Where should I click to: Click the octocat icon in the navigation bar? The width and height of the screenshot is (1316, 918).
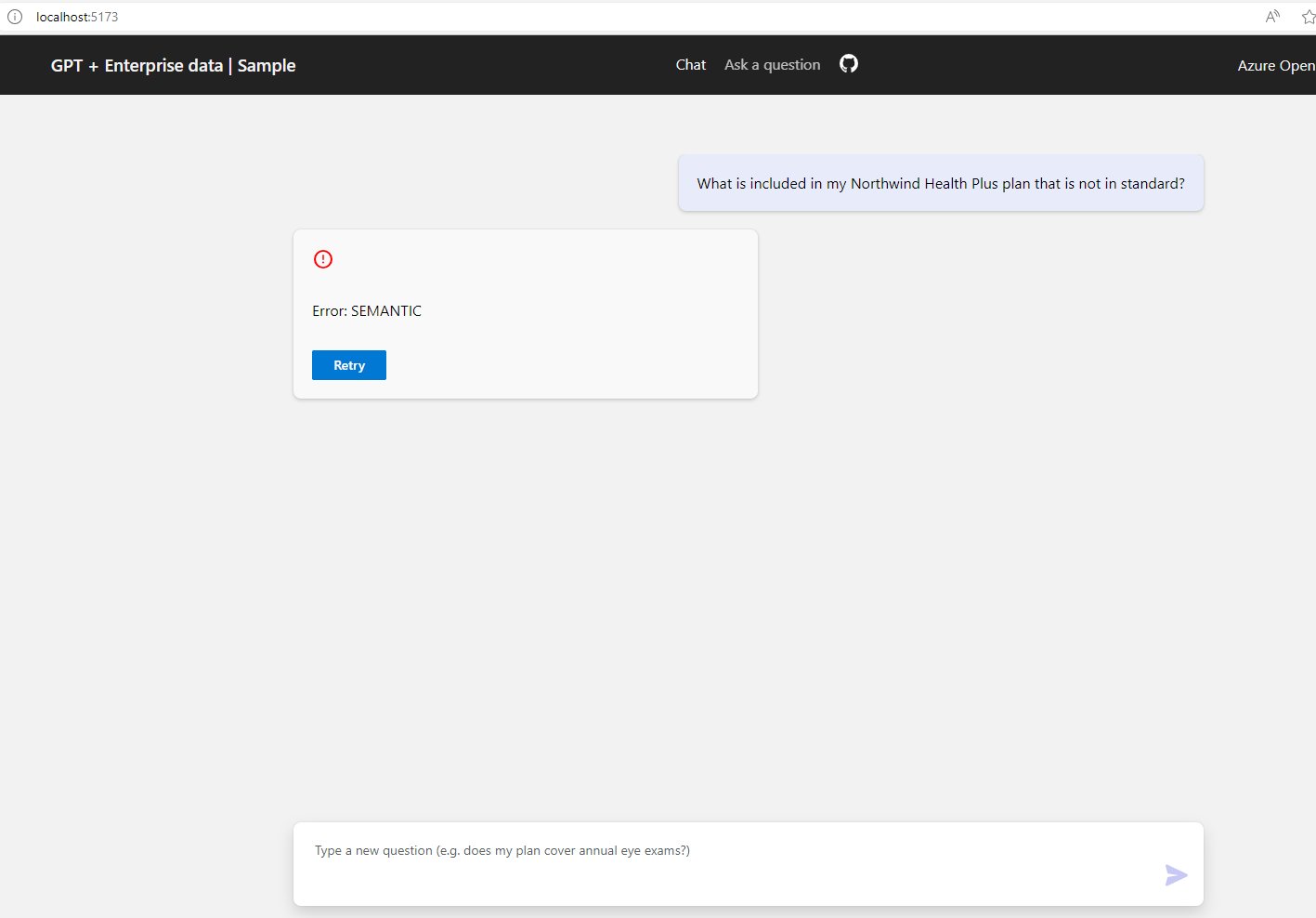pyautogui.click(x=848, y=64)
